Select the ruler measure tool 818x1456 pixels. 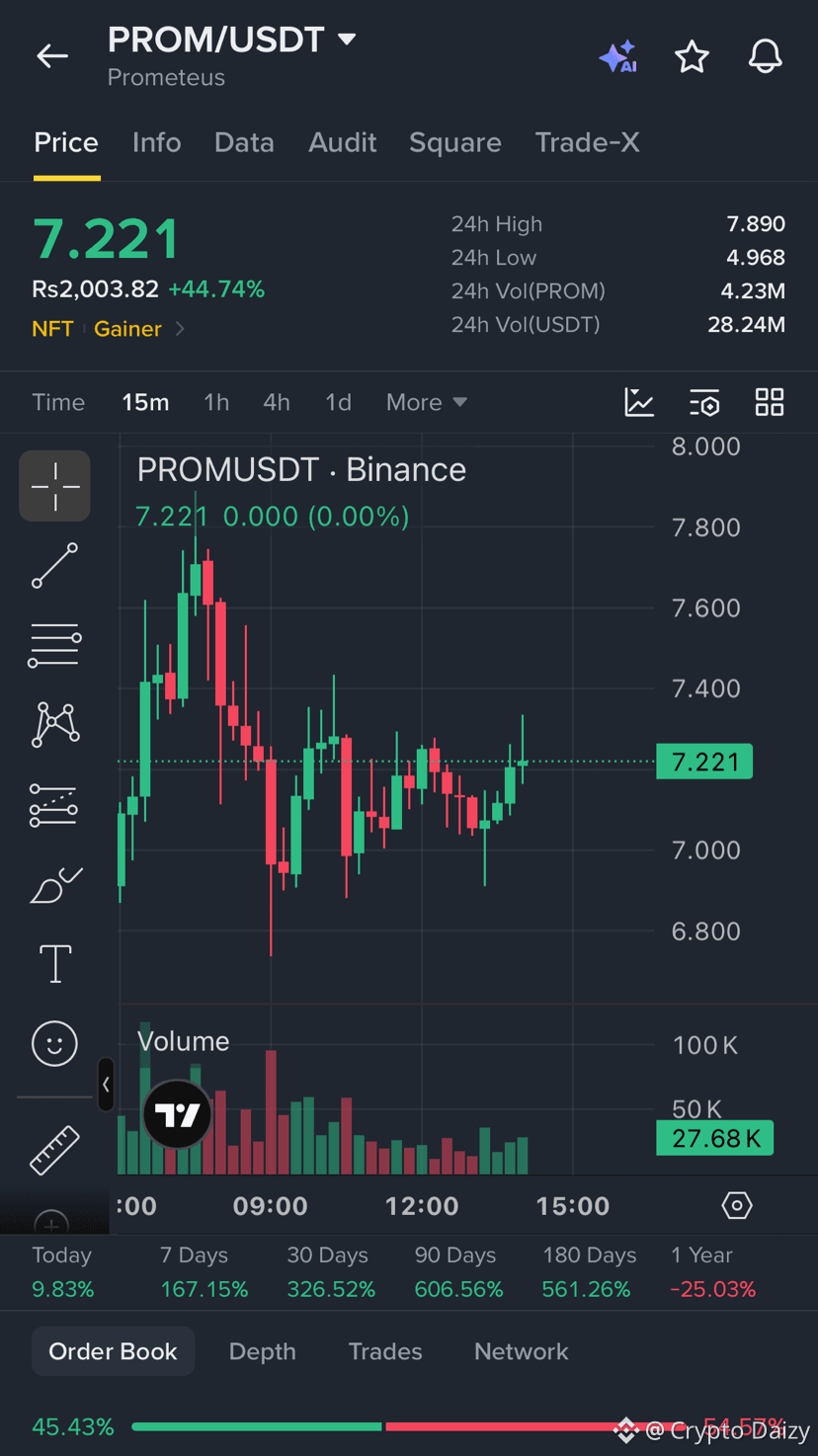pos(55,1150)
